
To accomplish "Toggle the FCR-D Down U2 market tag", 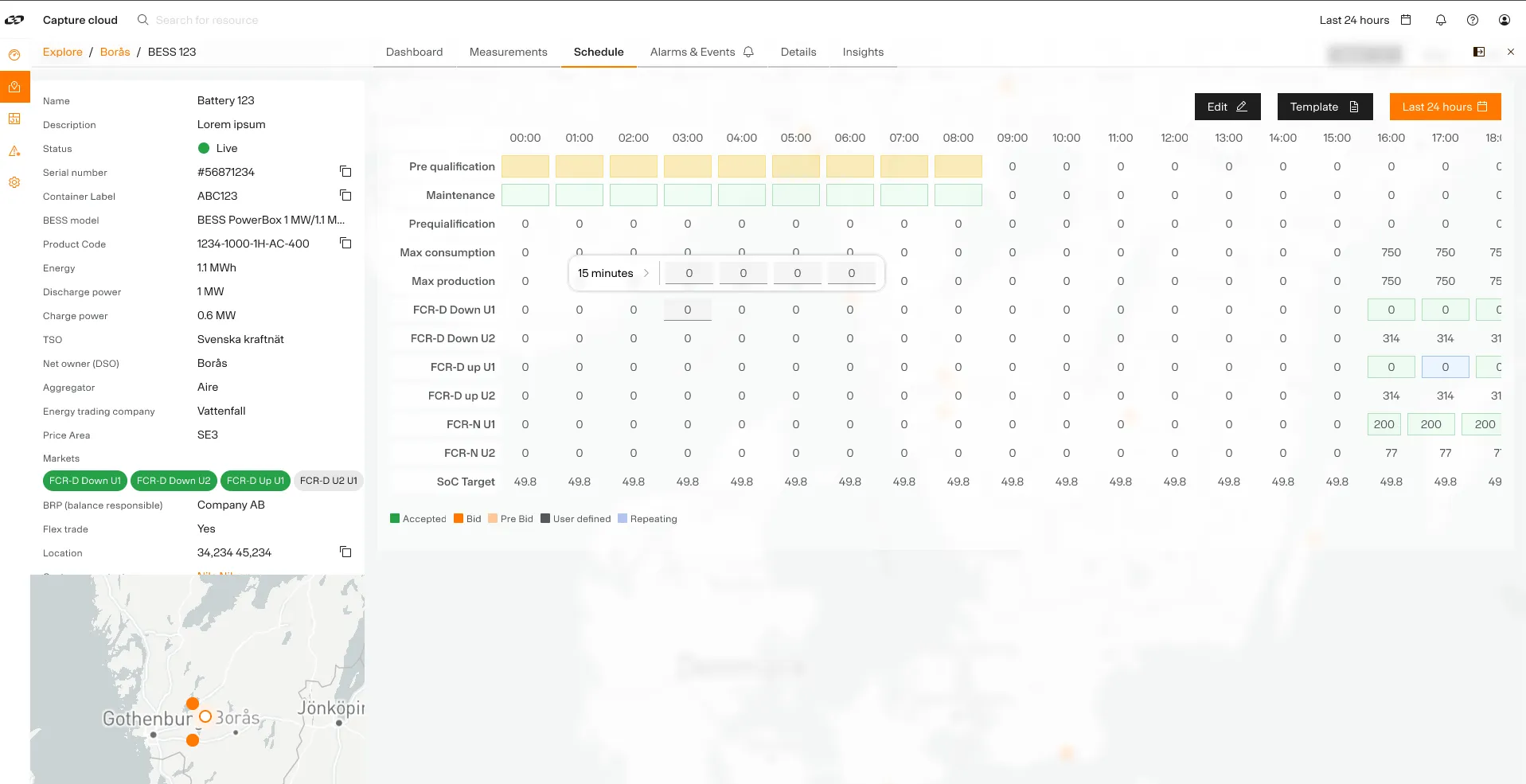I will pyautogui.click(x=174, y=481).
